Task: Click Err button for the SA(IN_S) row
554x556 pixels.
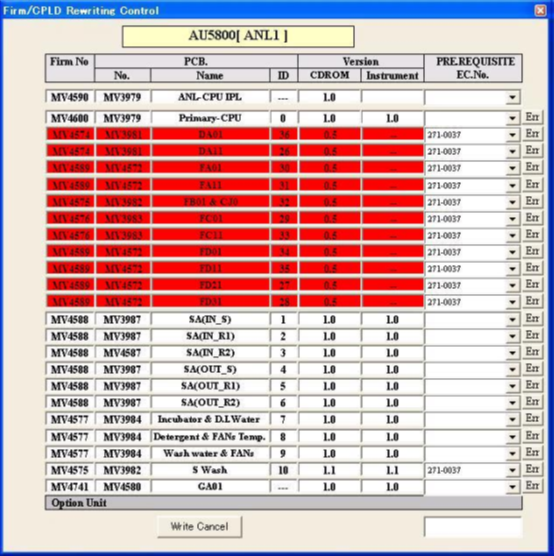Action: pos(532,318)
